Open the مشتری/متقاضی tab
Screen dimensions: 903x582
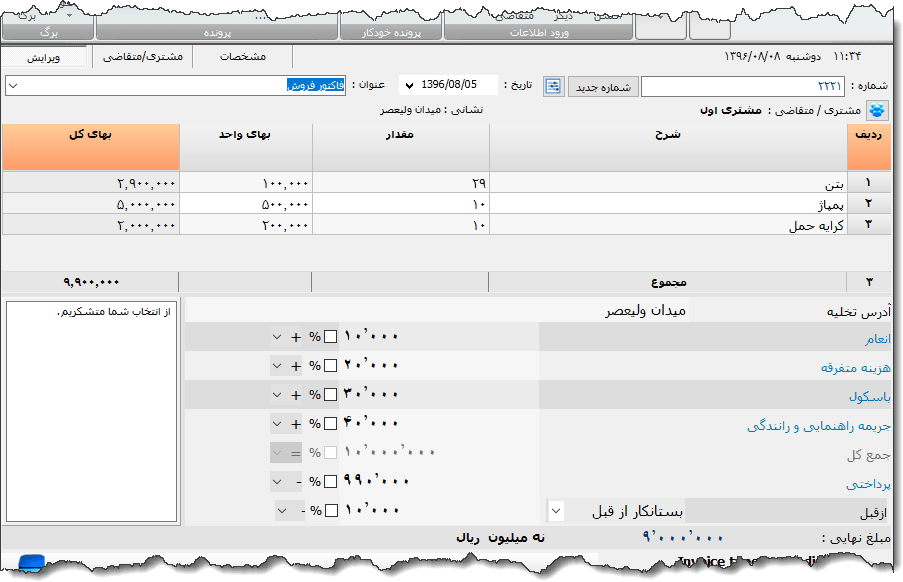[x=147, y=57]
